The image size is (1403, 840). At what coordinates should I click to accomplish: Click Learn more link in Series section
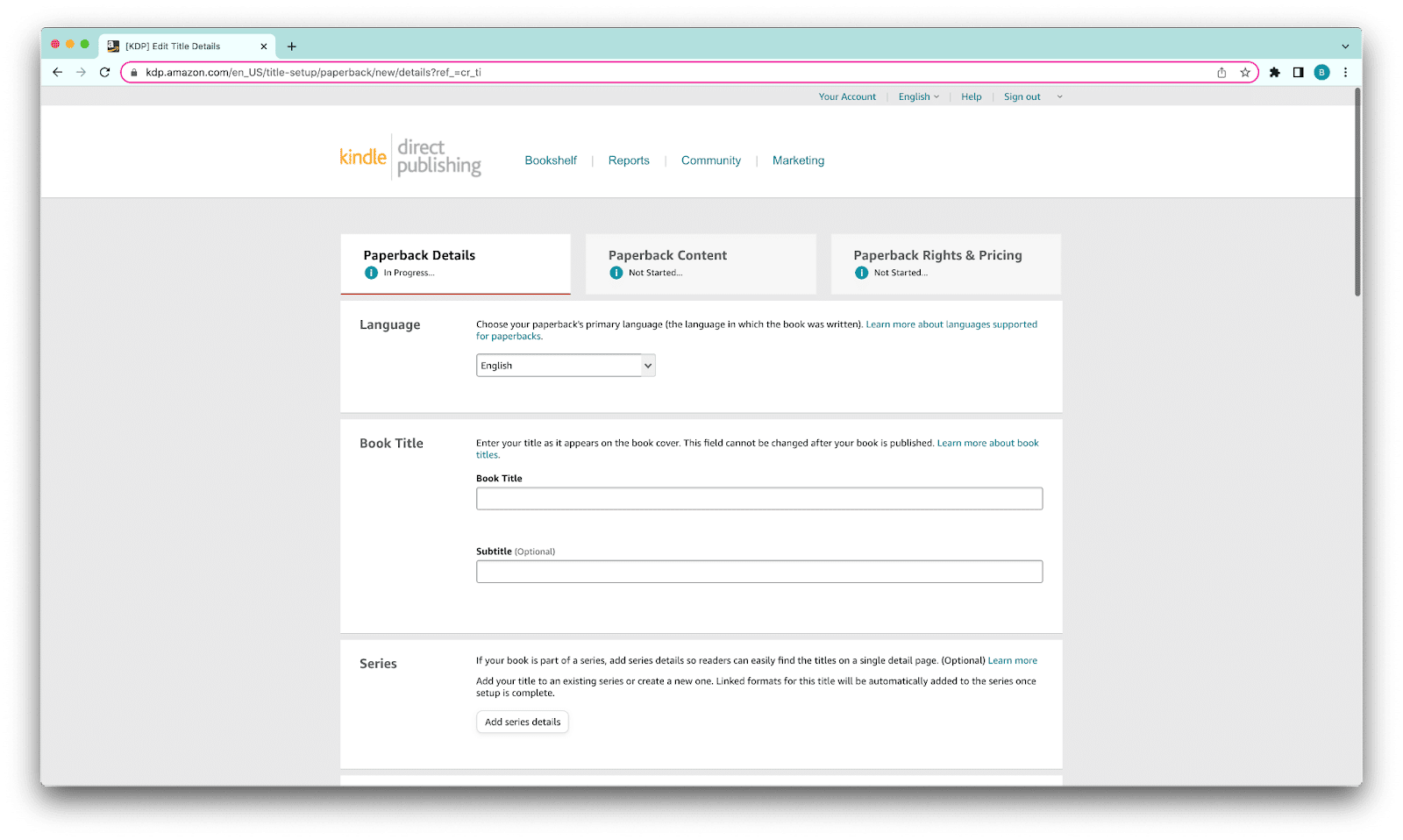[x=1012, y=660]
